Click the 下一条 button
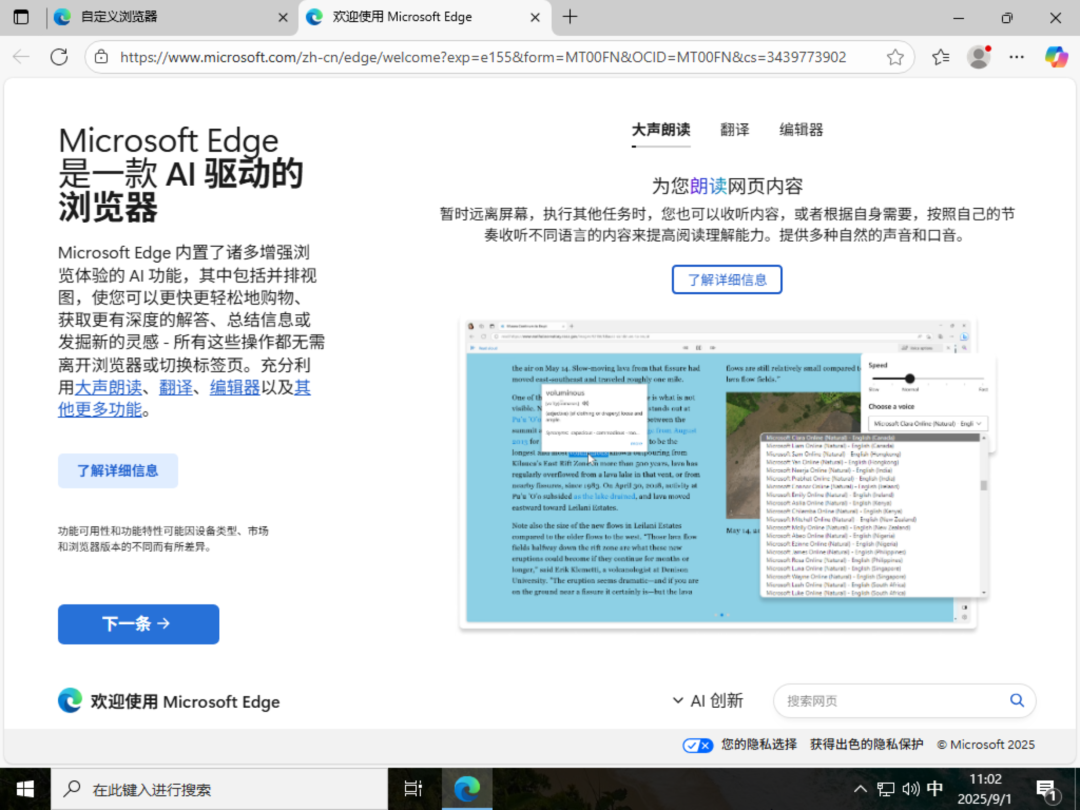The image size is (1080, 810). pos(138,624)
